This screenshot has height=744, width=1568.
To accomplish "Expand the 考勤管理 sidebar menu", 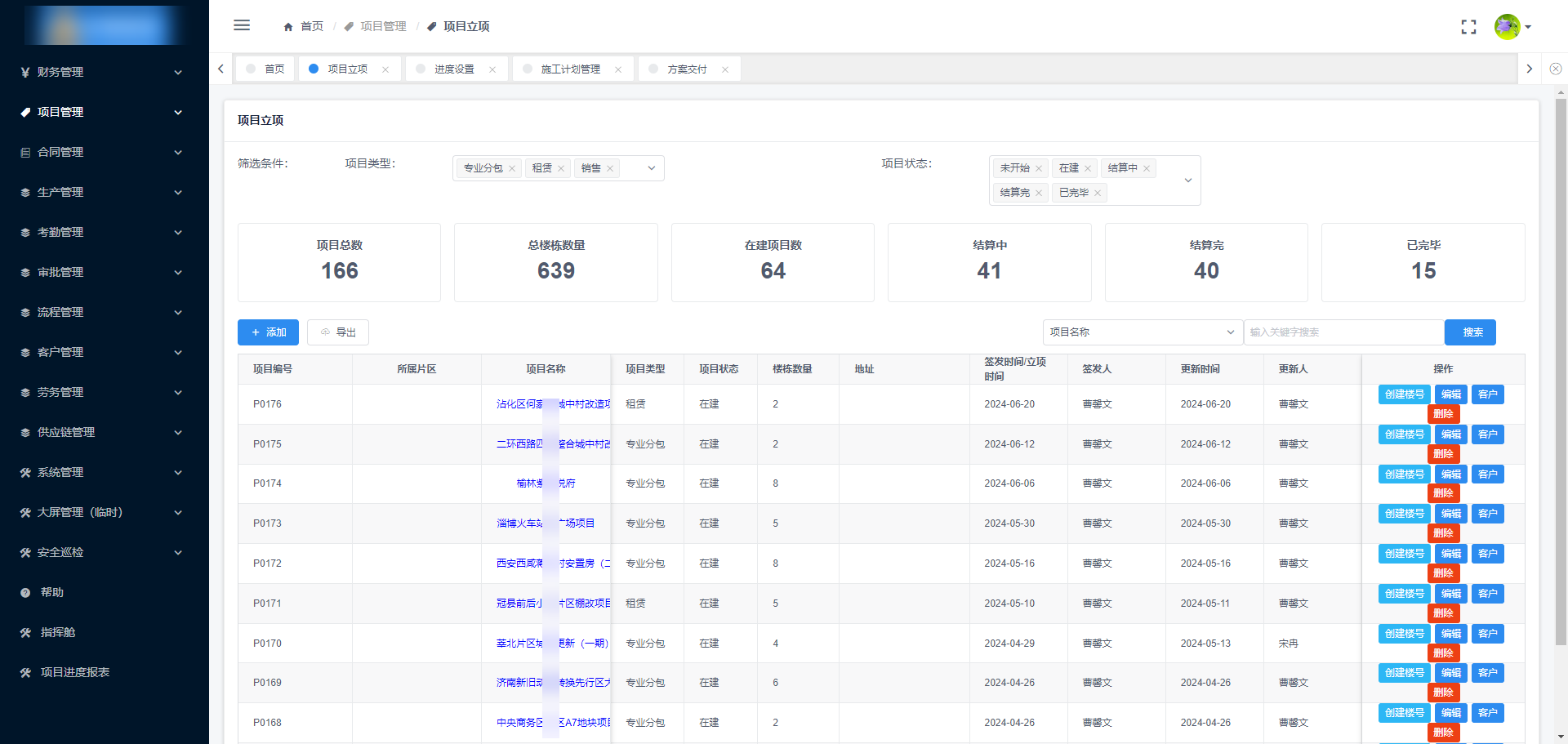I will [x=105, y=232].
